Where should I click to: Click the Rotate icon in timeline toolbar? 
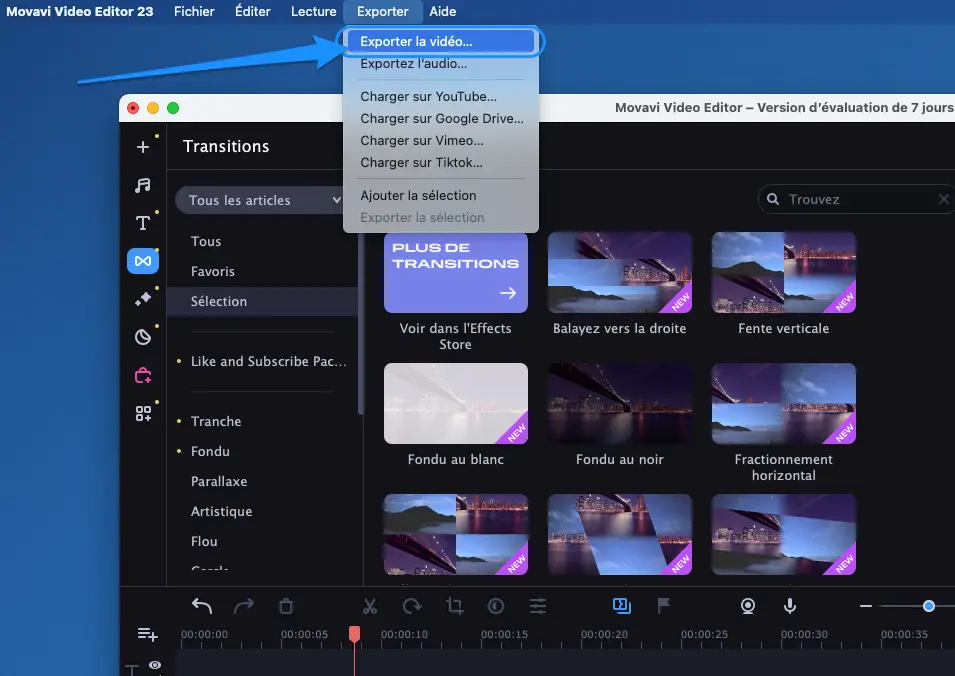pos(412,606)
